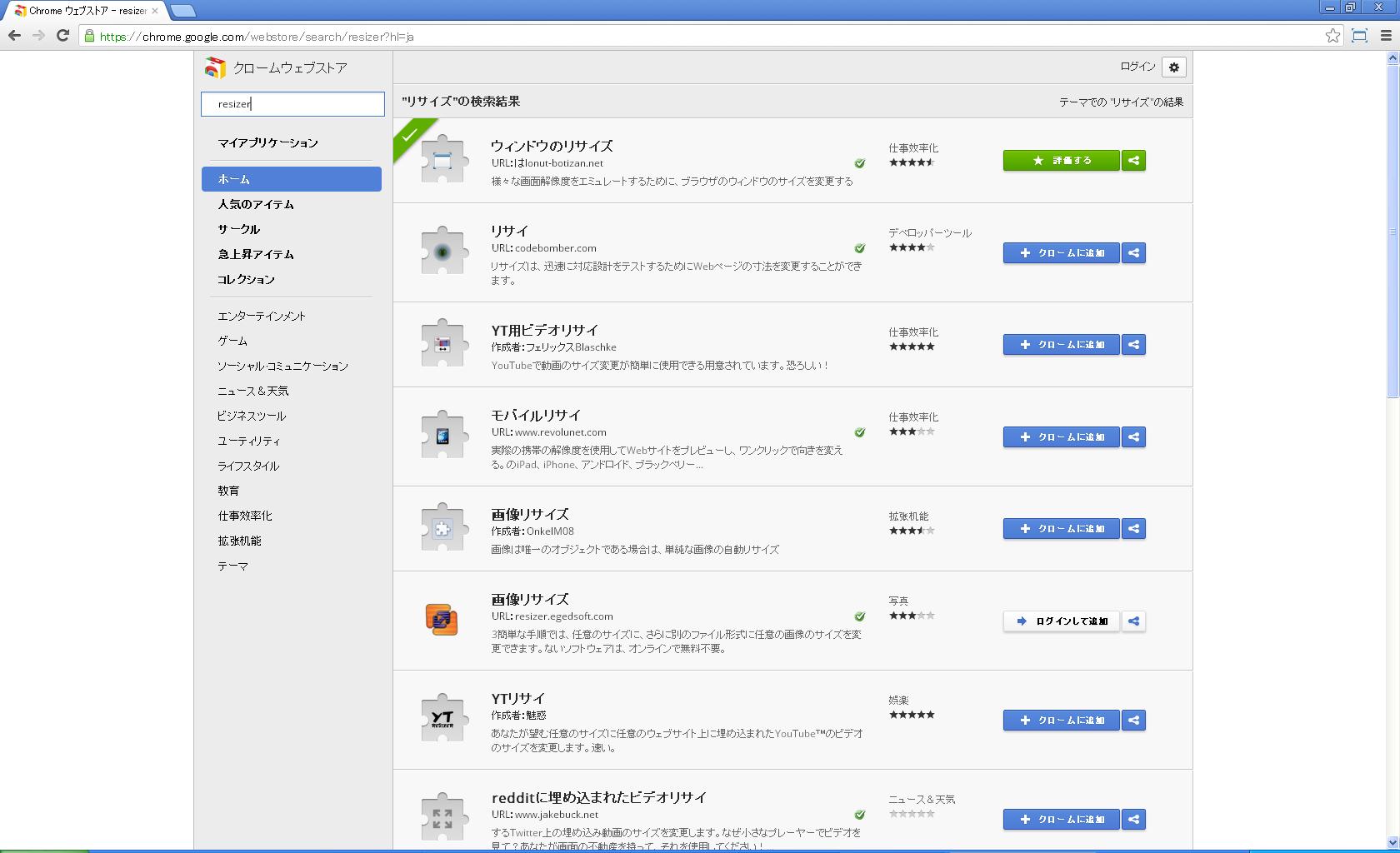Add リサイ extension with クロームに追加
The image size is (1400, 853).
point(1061,253)
